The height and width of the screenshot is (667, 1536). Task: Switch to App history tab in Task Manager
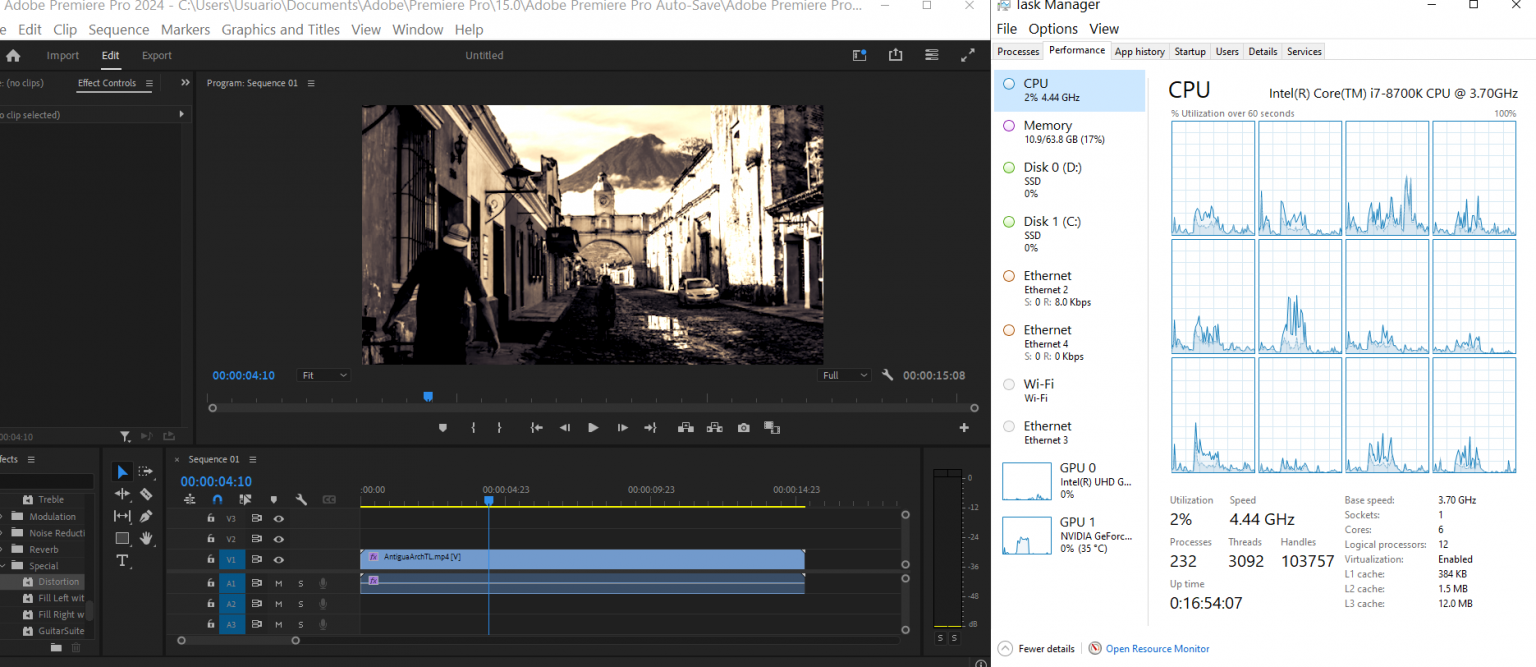point(1139,51)
